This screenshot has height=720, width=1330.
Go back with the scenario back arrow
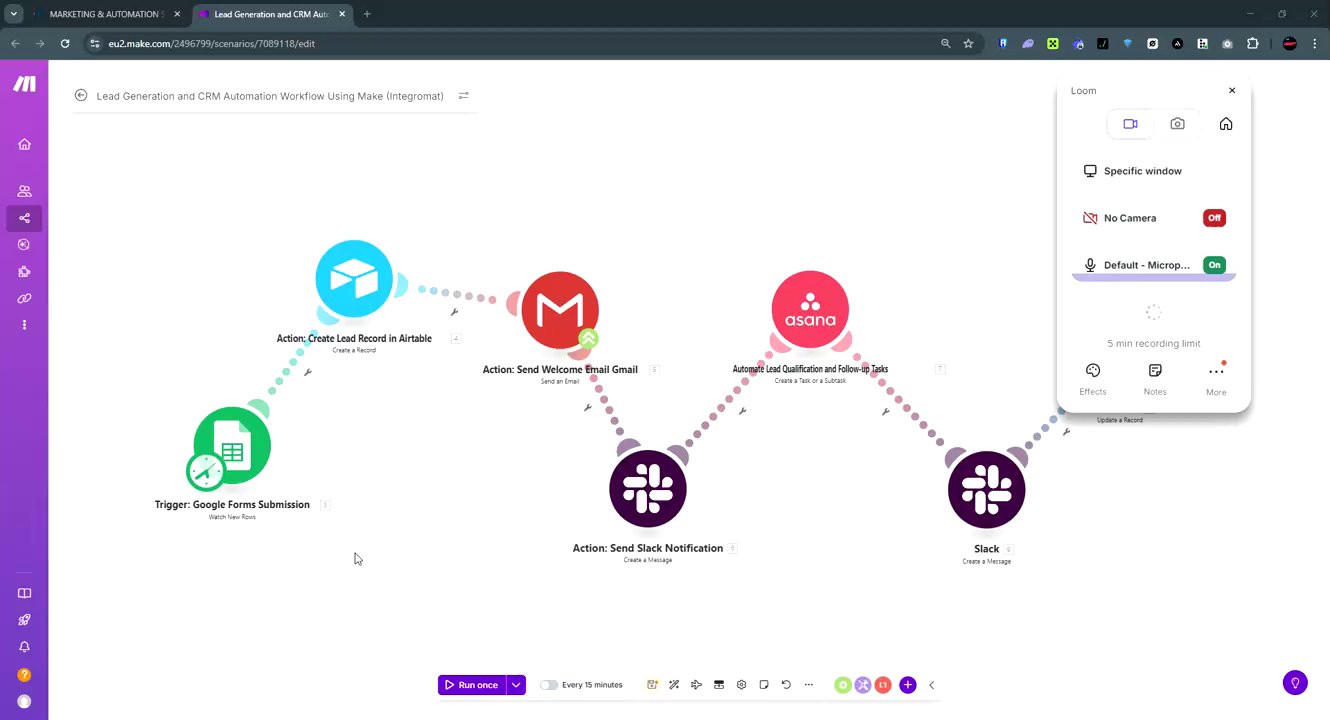tap(81, 96)
